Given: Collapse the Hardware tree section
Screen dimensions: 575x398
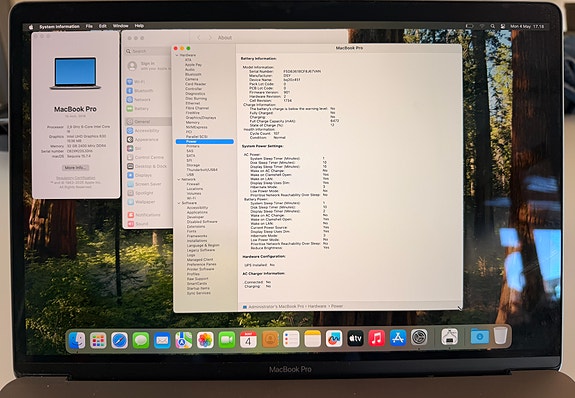Looking at the screenshot, I should point(177,55).
